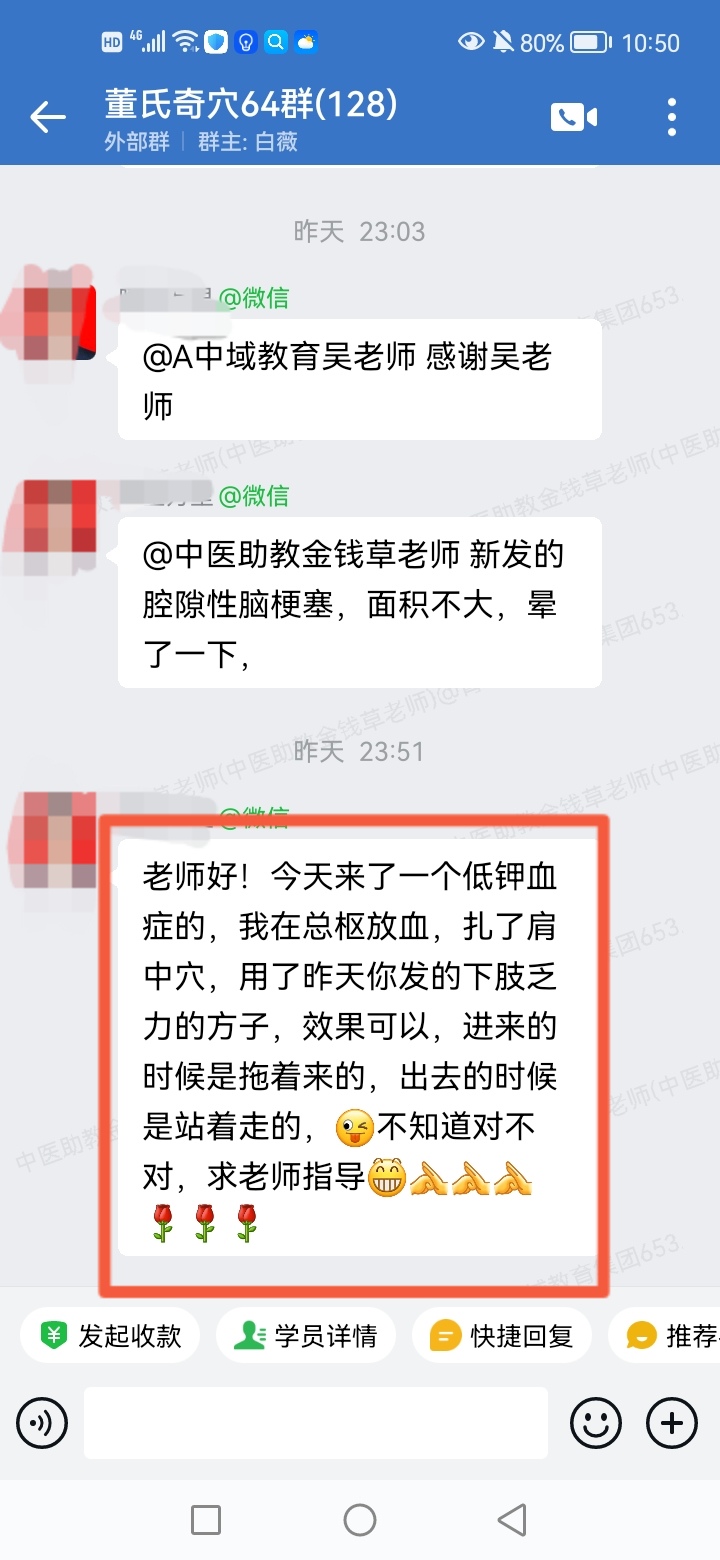Start a group video call

[x=574, y=117]
